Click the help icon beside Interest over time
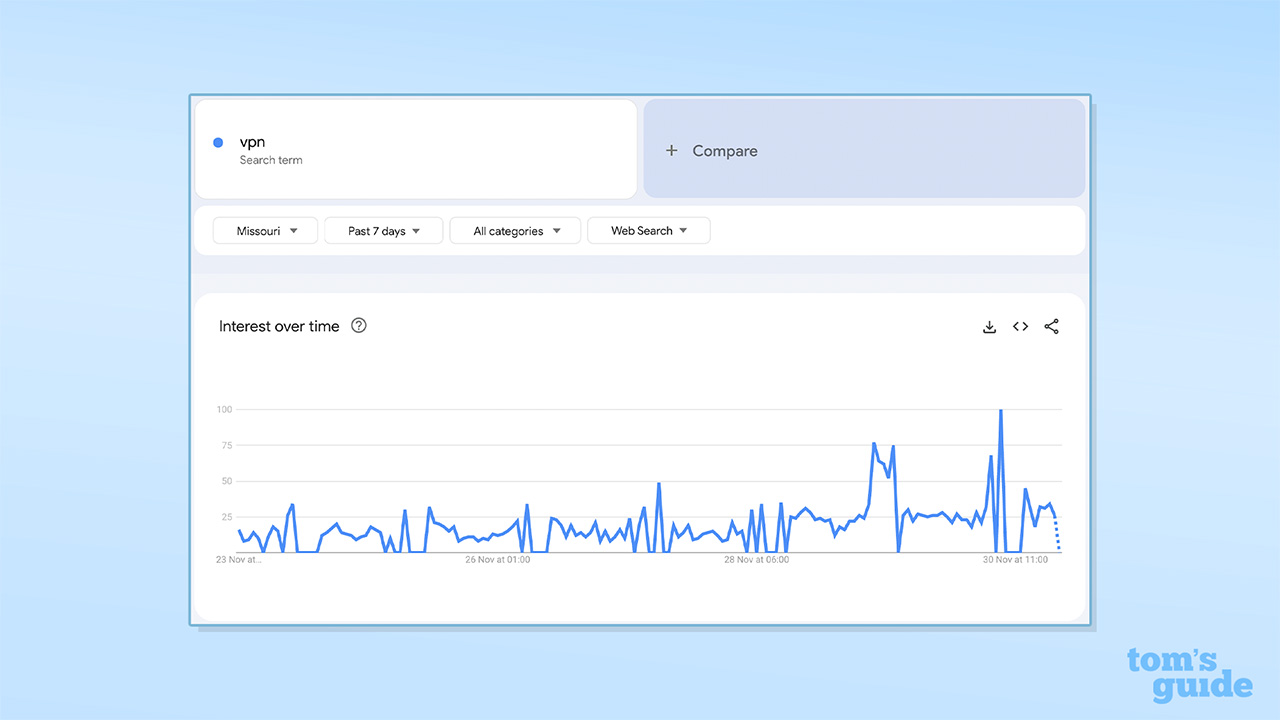 coord(358,325)
